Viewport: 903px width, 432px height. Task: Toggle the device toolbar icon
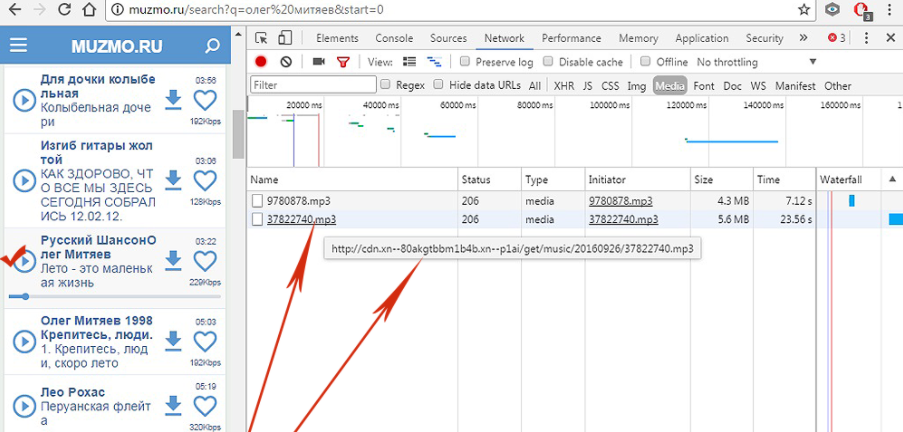(x=284, y=38)
